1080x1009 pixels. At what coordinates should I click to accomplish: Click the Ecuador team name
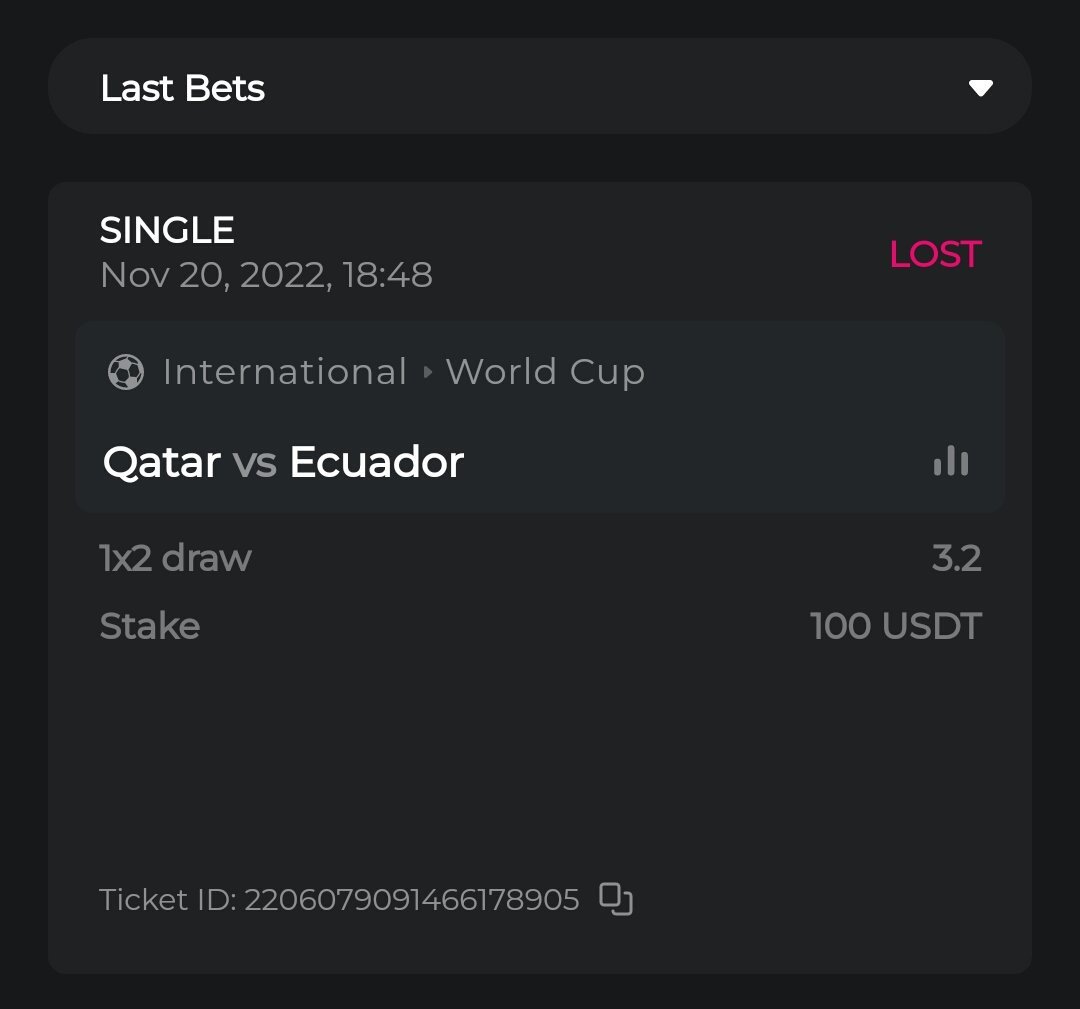[x=376, y=462]
